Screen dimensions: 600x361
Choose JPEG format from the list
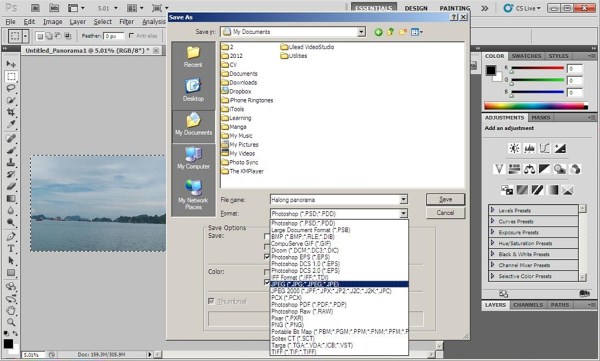339,284
